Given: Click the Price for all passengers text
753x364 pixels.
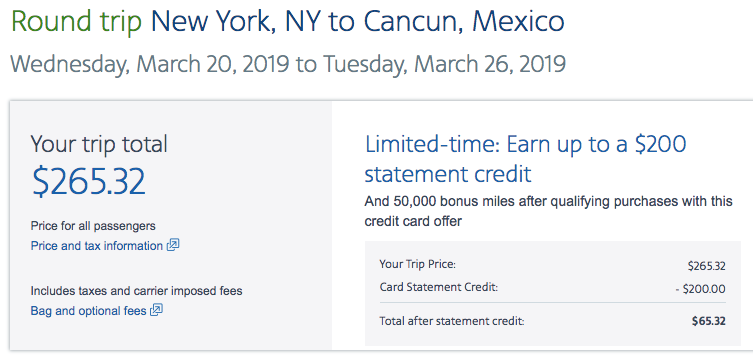Looking at the screenshot, I should pos(93,226).
